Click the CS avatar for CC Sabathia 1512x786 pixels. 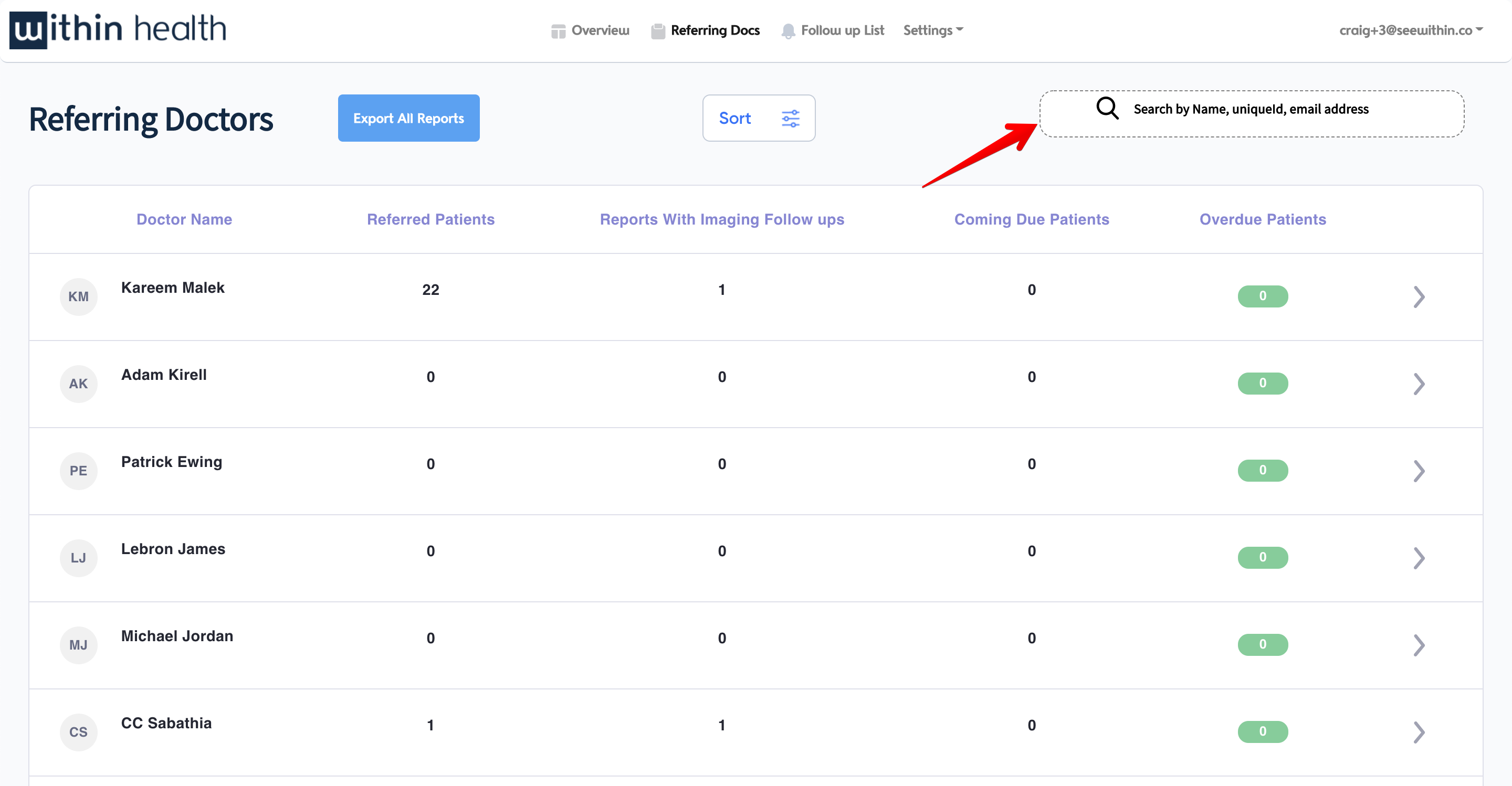pos(78,732)
